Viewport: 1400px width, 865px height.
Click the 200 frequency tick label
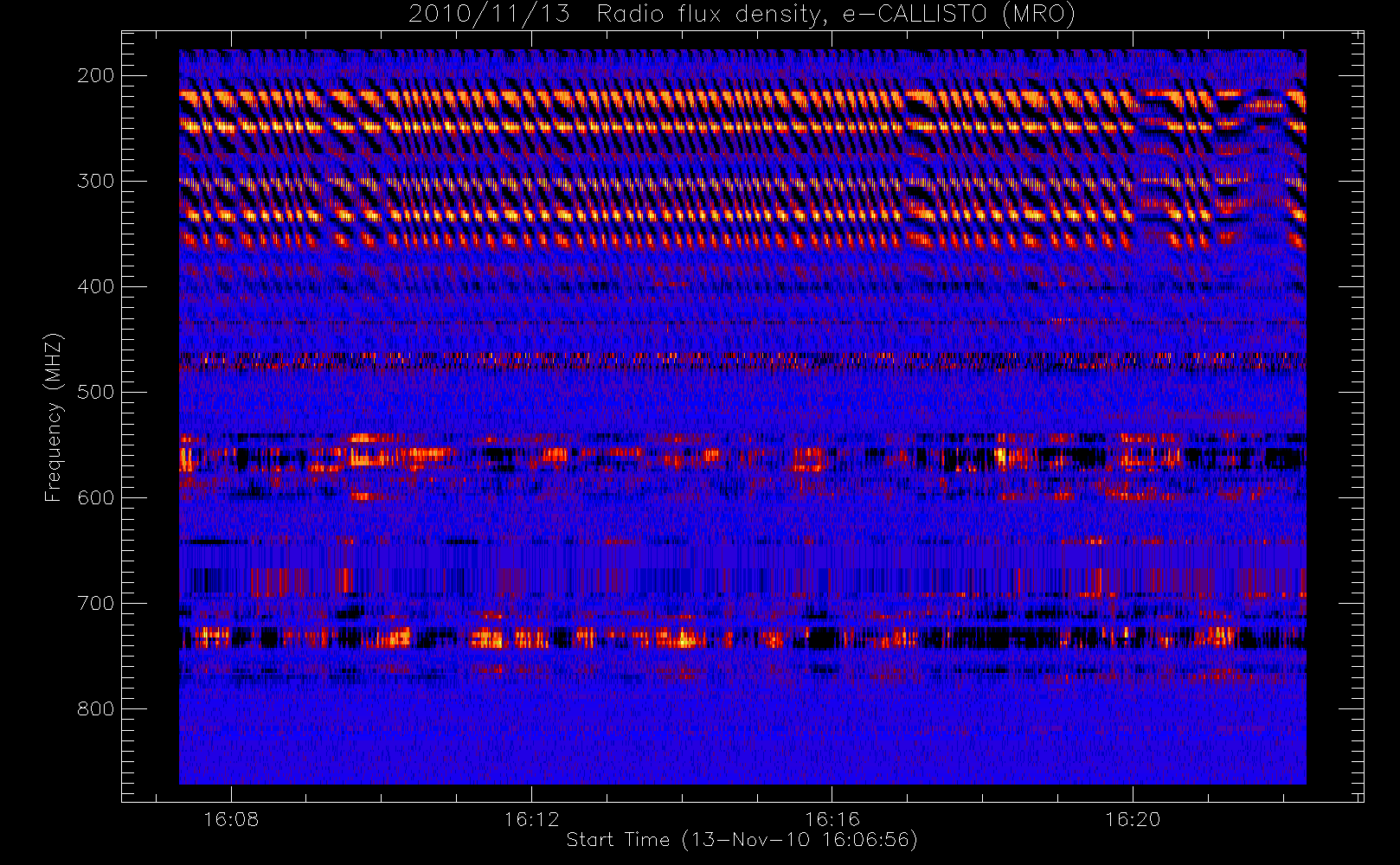click(x=96, y=75)
